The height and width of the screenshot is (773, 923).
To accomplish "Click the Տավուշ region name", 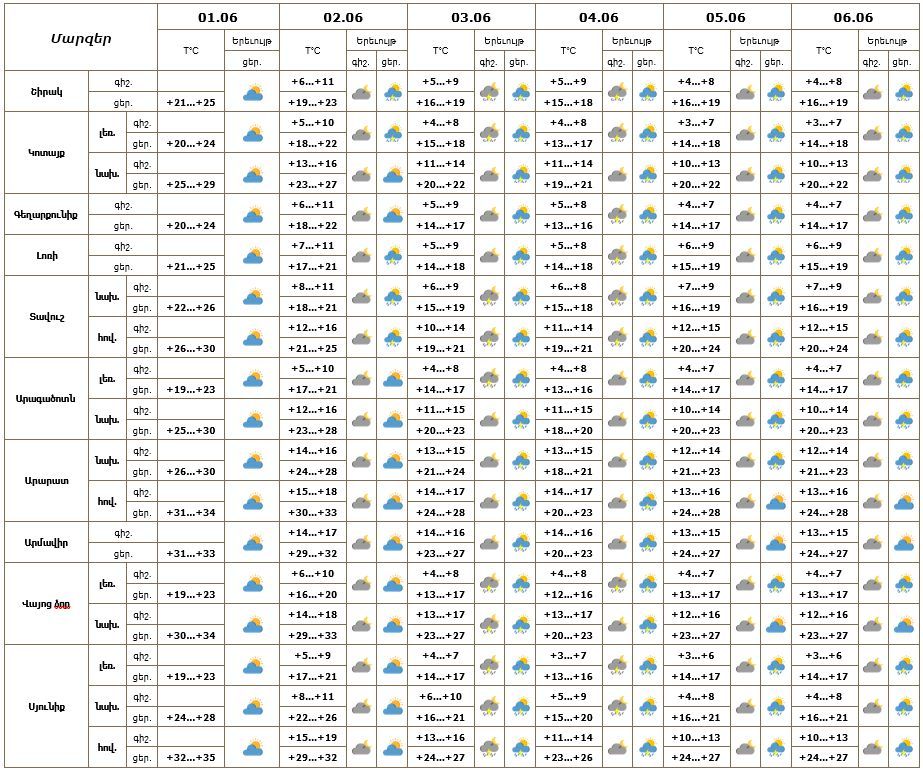I will pyautogui.click(x=47, y=317).
